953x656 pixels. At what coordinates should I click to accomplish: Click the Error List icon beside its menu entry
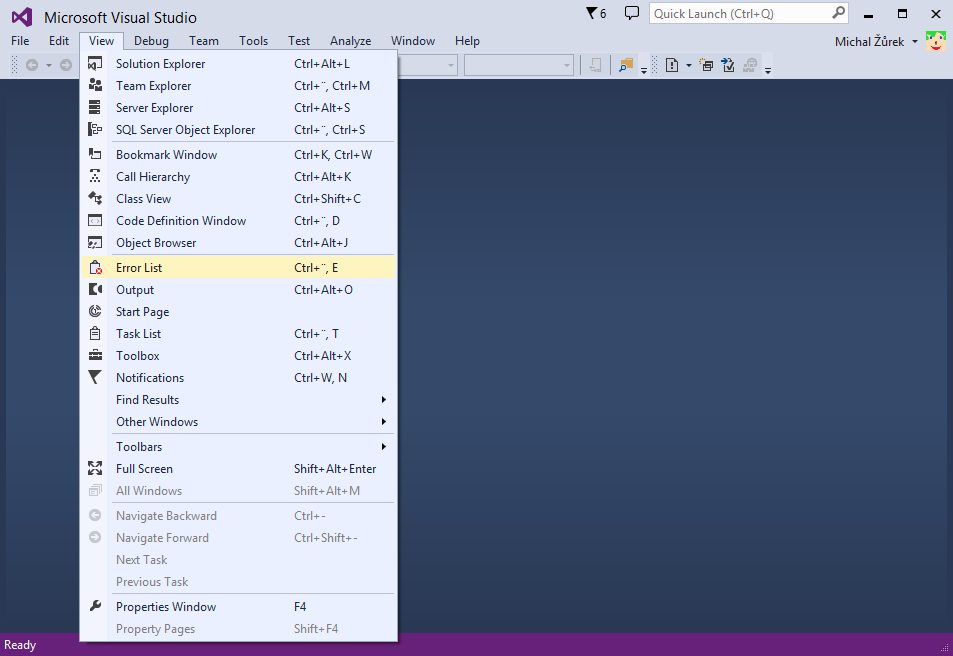click(96, 267)
